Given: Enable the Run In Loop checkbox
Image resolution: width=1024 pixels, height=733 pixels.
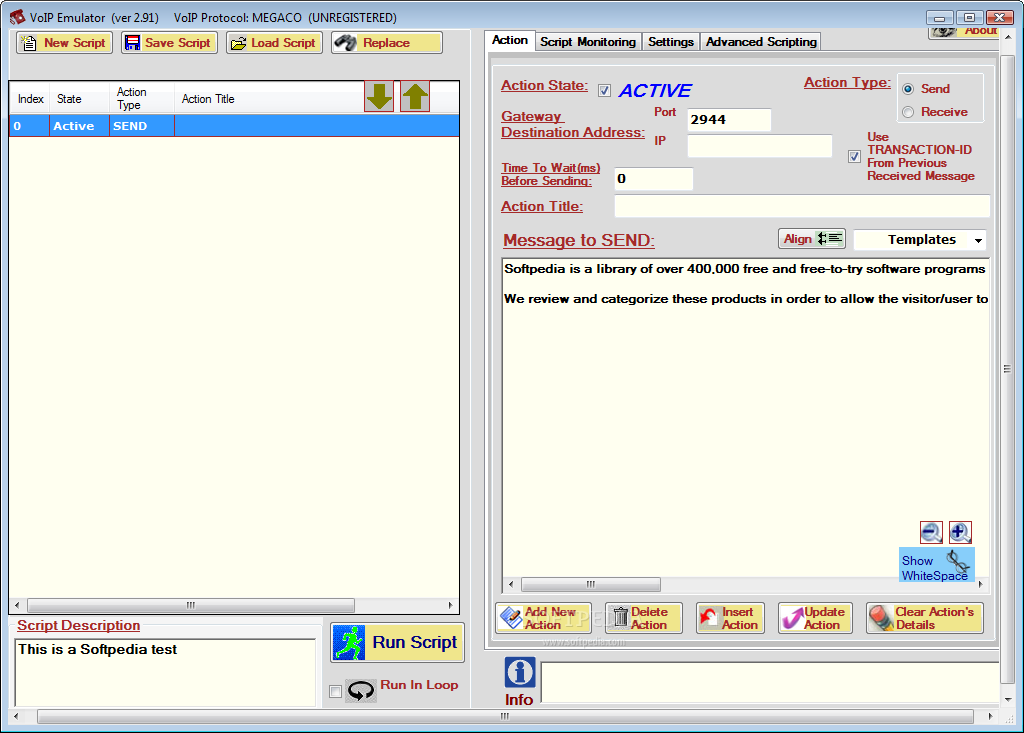Looking at the screenshot, I should [x=336, y=691].
